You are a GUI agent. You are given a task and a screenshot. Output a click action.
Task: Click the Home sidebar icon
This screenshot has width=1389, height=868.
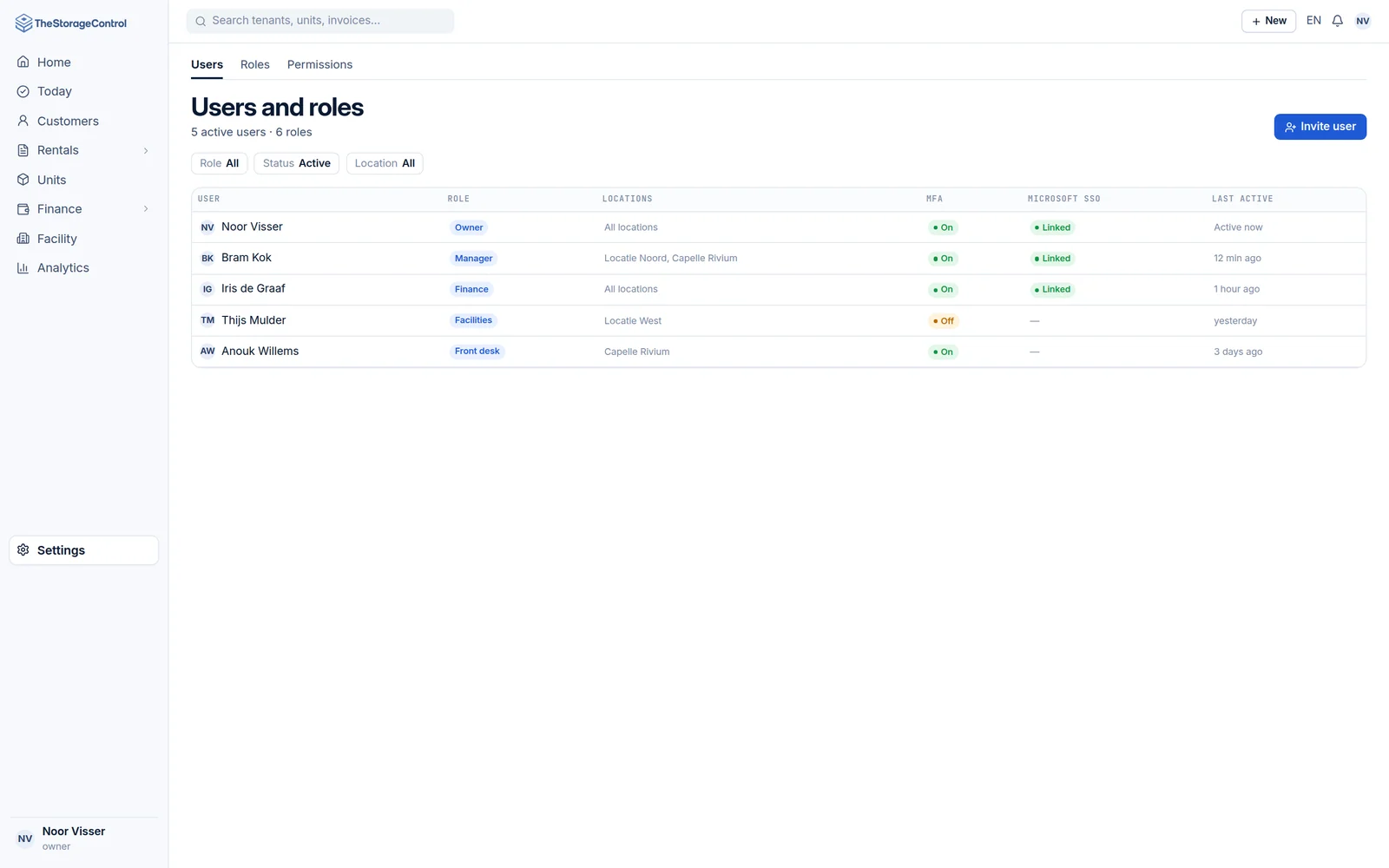pyautogui.click(x=23, y=62)
